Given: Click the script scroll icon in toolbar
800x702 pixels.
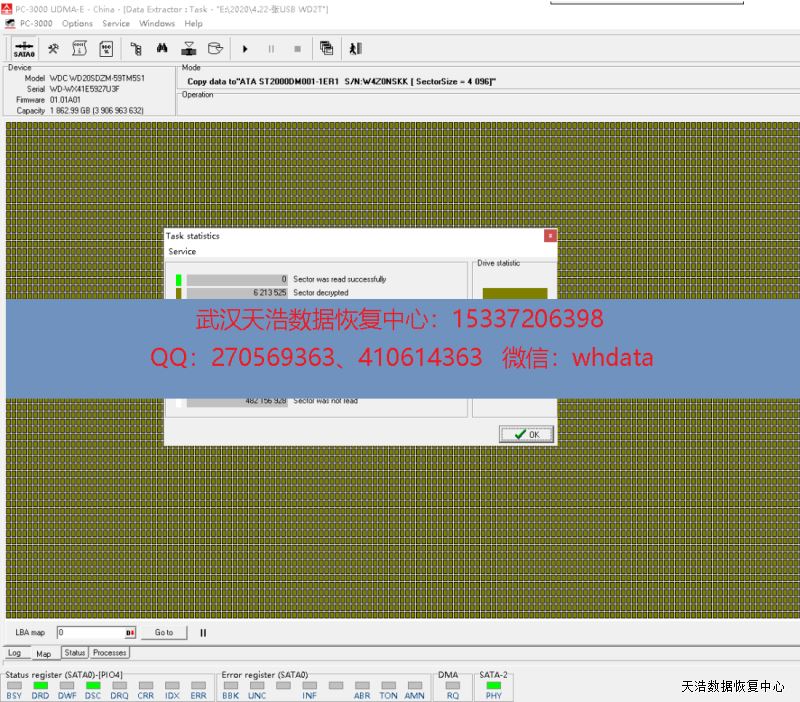Looking at the screenshot, I should point(79,48).
